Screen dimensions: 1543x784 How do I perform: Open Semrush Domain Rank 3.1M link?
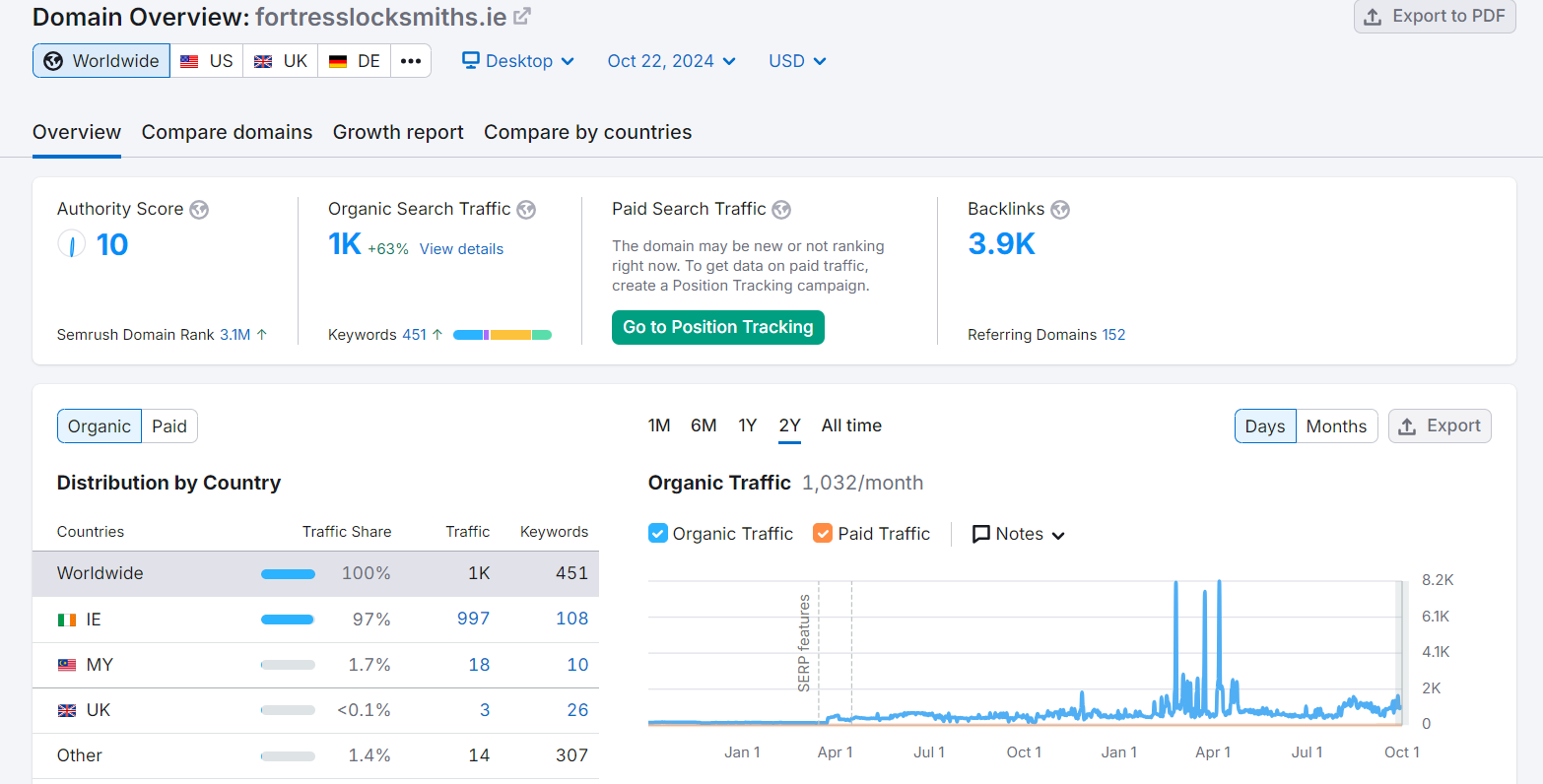(235, 335)
